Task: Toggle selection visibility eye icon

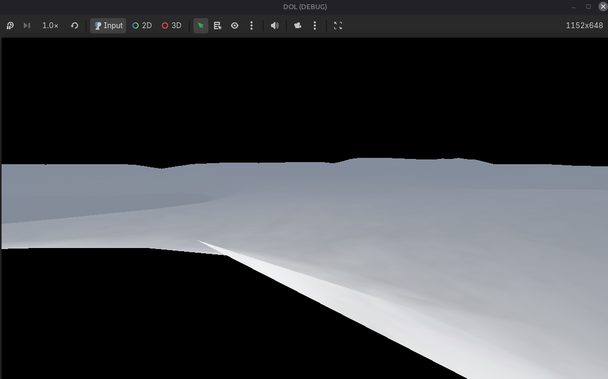Action: tap(235, 26)
